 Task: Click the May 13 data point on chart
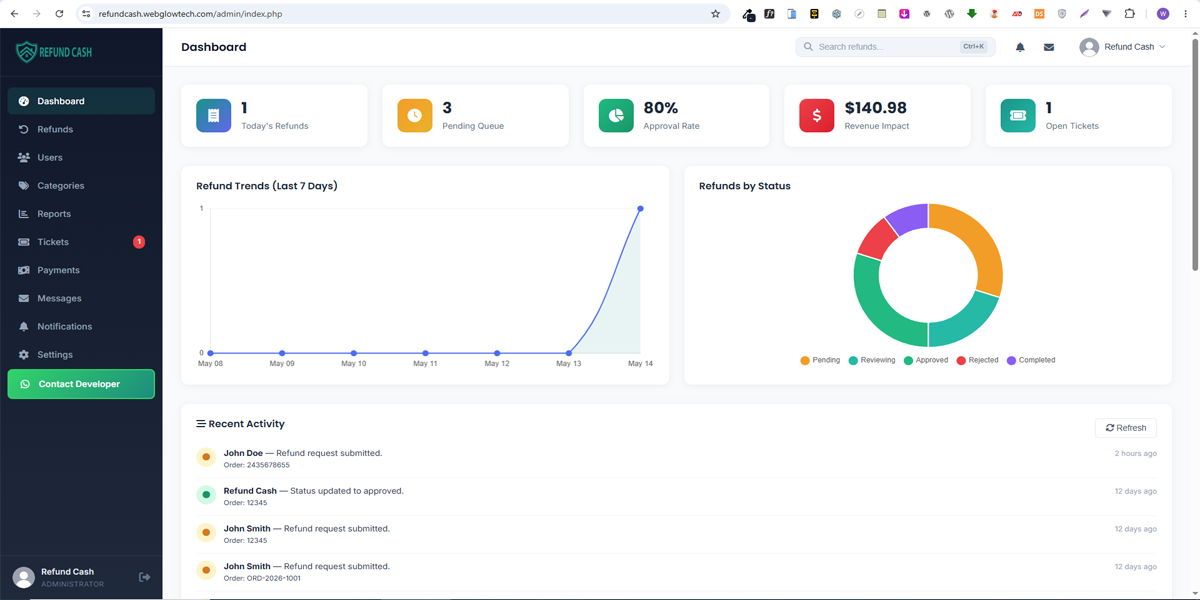click(x=569, y=353)
